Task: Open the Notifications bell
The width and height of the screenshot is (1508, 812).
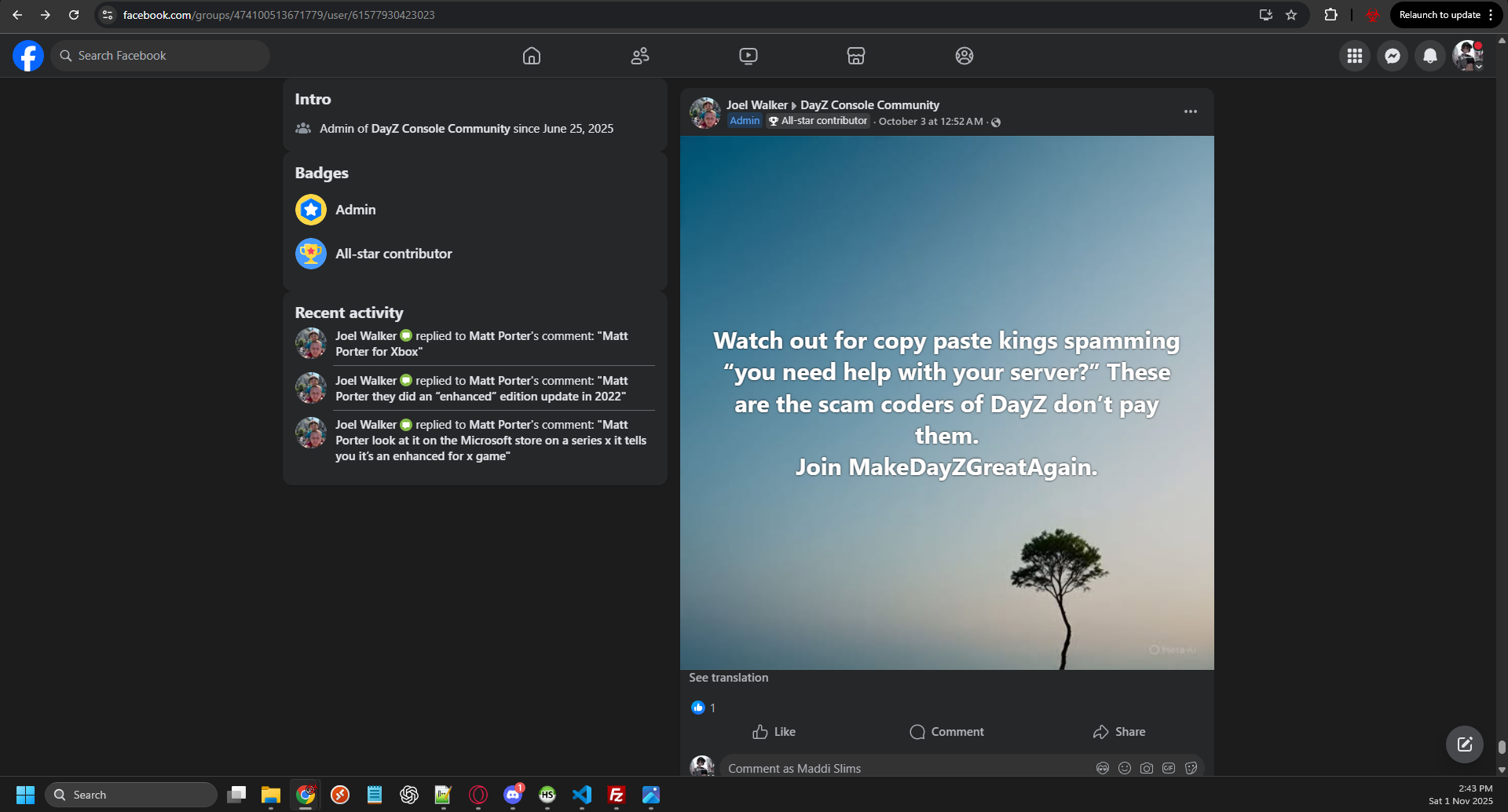Action: coord(1430,56)
